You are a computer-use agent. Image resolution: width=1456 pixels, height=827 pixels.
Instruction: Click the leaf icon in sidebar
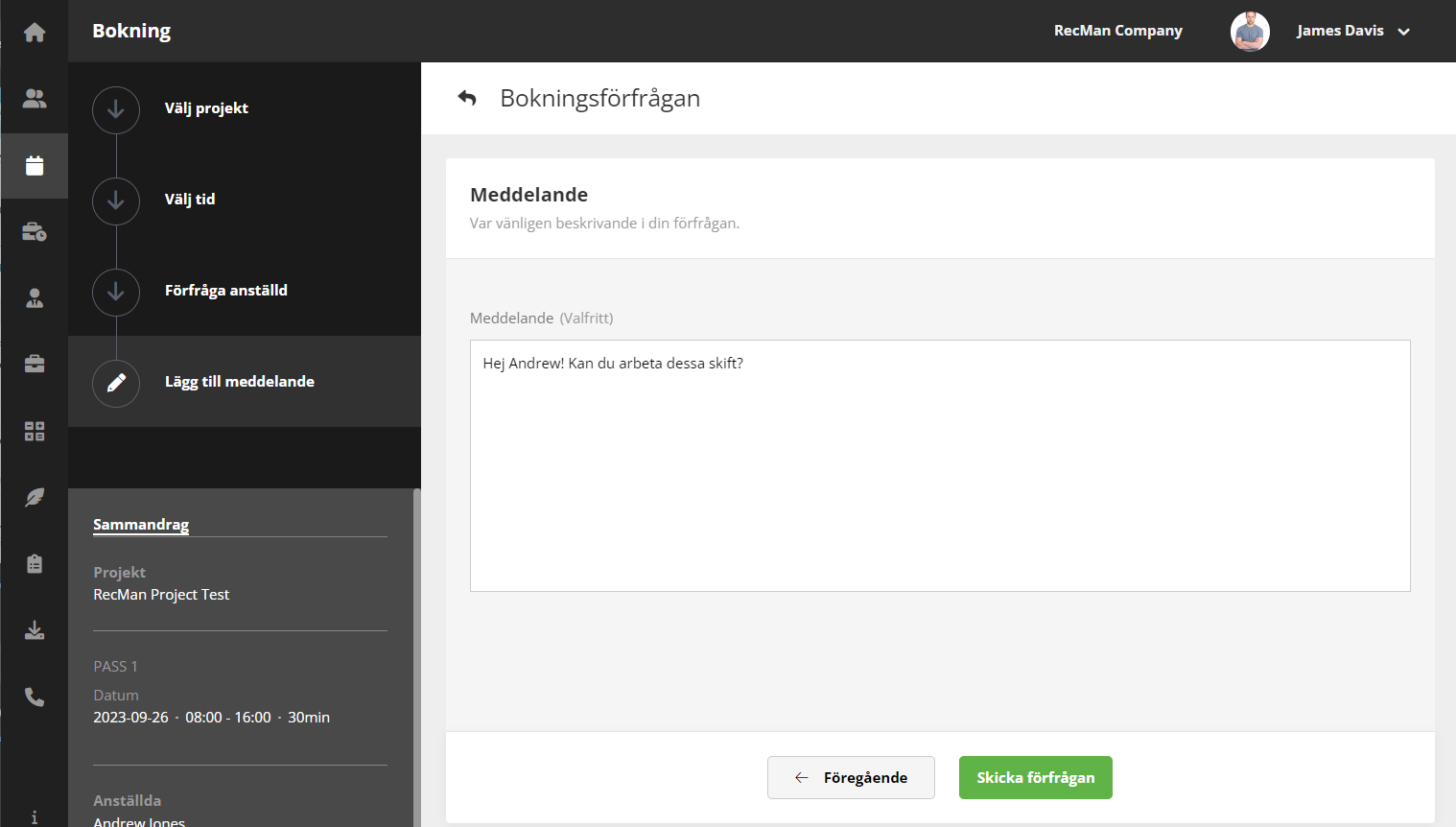pos(35,497)
